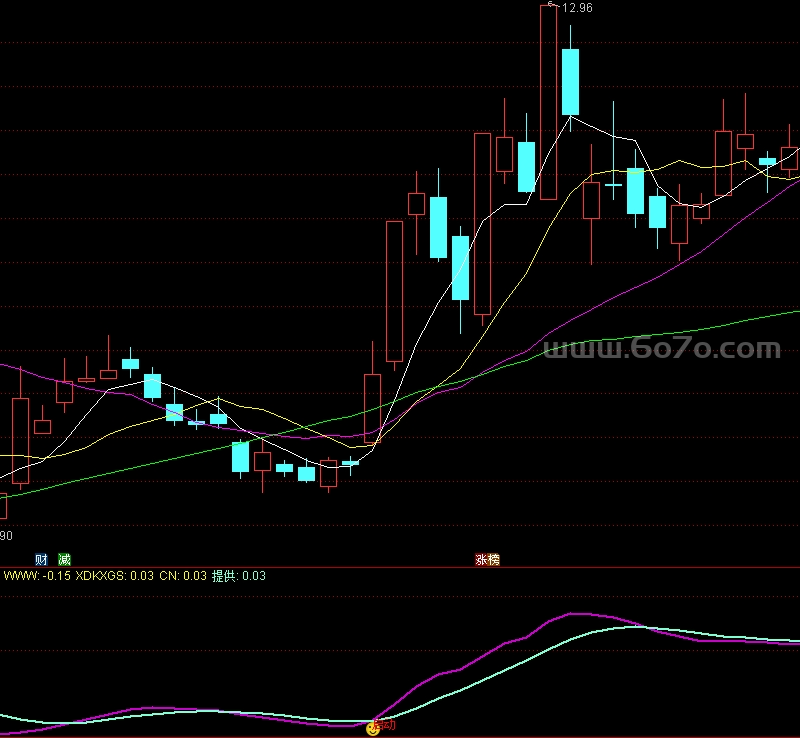
Task: Select the CN: 0.03 indicator value
Action: pyautogui.click(x=183, y=576)
